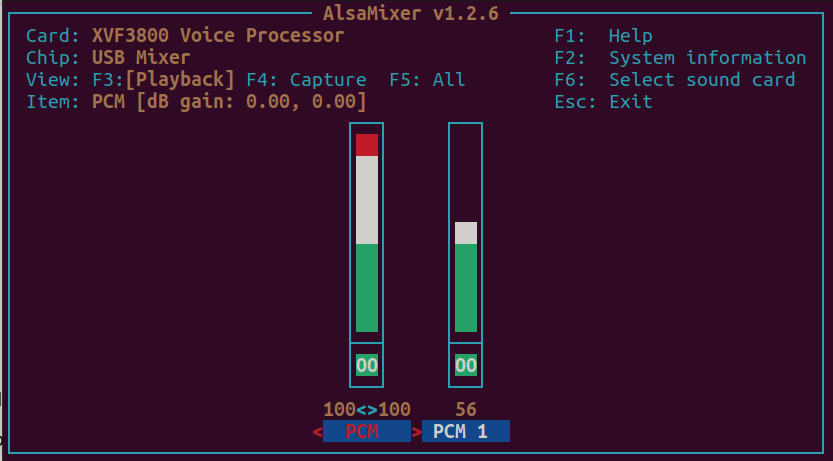The width and height of the screenshot is (833, 461).
Task: Click the left red arrow beside PCM
Action: click(317, 432)
